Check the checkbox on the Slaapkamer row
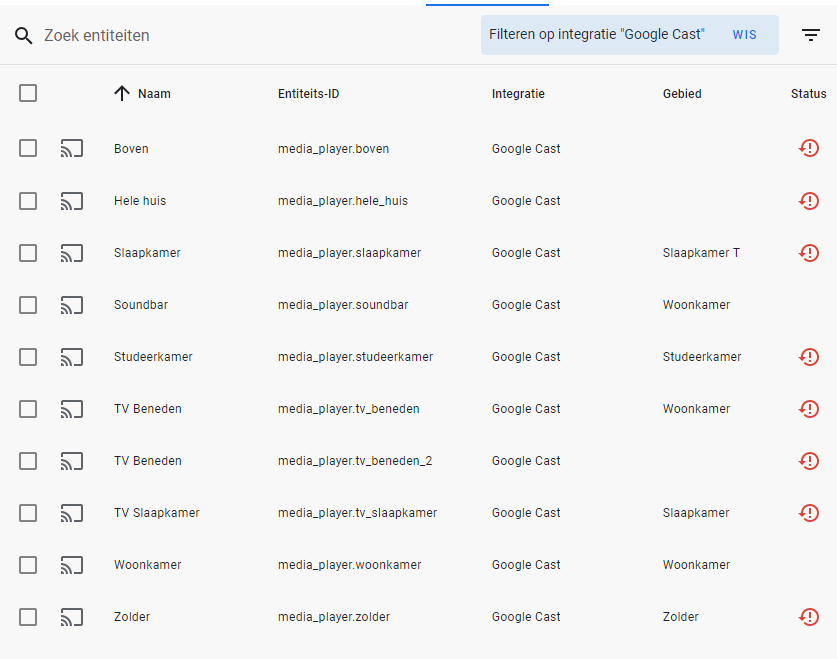 [28, 253]
